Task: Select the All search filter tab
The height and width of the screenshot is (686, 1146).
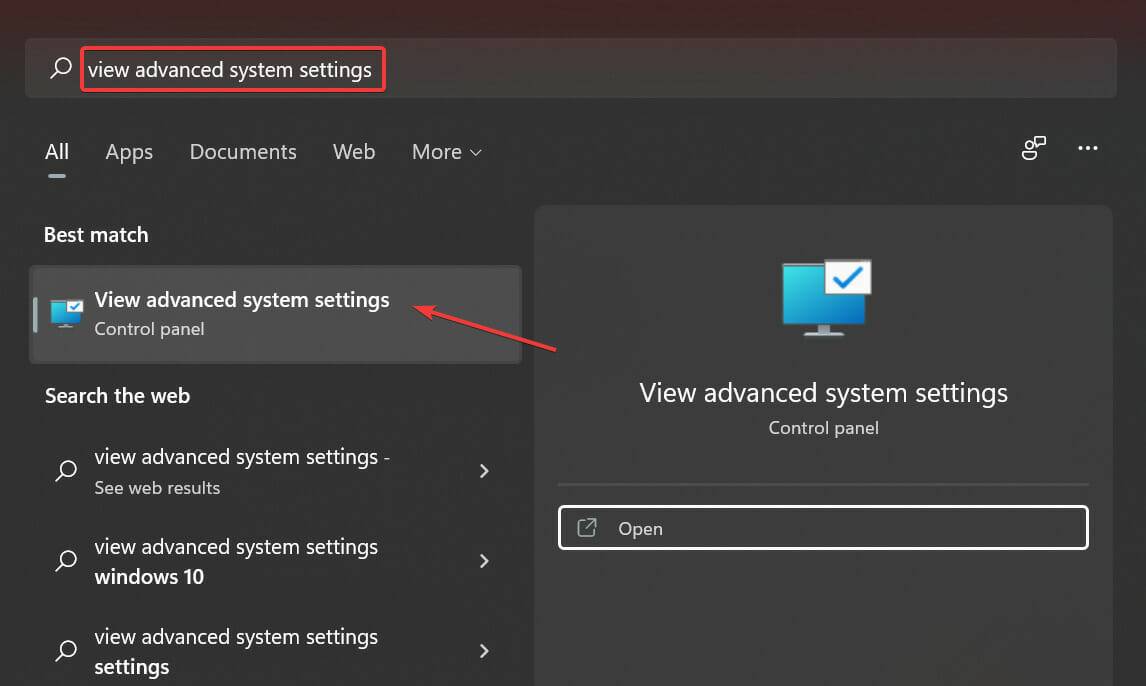Action: [56, 152]
